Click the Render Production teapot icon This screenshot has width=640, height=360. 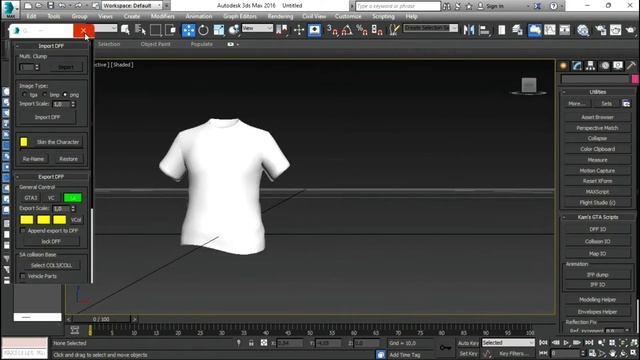pos(630,30)
